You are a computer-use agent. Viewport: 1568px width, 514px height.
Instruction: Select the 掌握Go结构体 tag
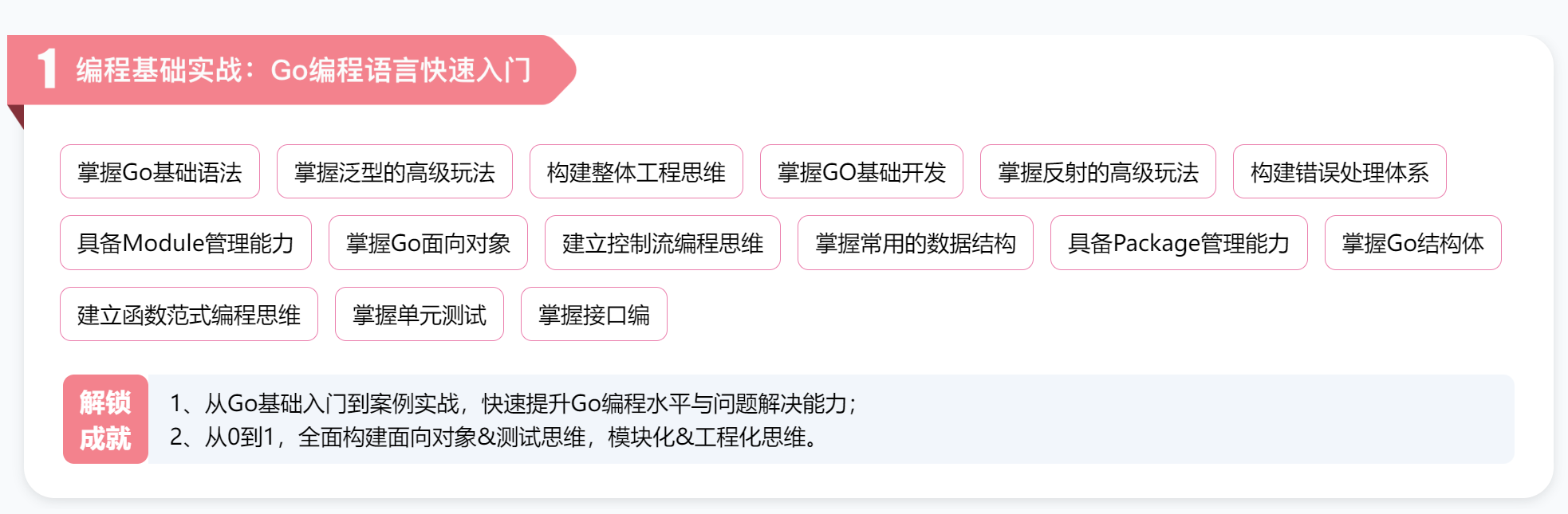(1412, 243)
